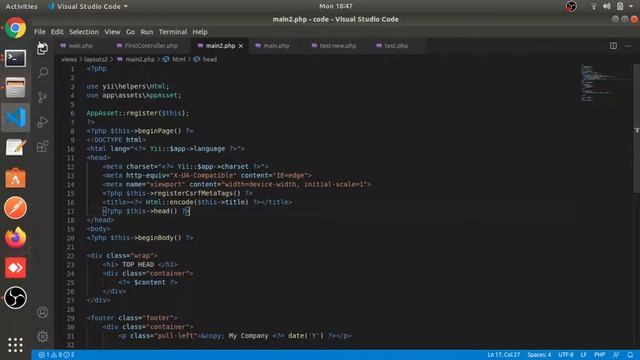Open the network indicator in top bar
This screenshot has height=360, width=640.
(593, 6)
